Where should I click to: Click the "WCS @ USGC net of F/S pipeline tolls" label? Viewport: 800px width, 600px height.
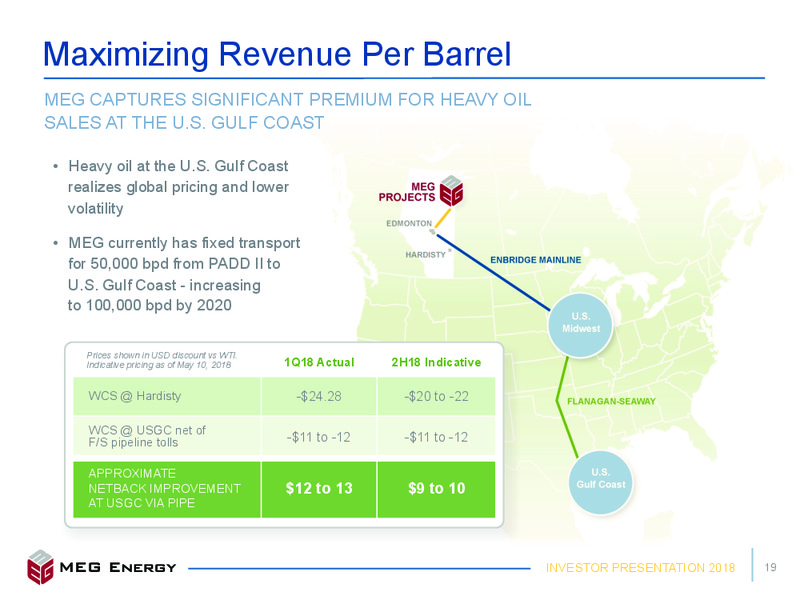point(147,436)
